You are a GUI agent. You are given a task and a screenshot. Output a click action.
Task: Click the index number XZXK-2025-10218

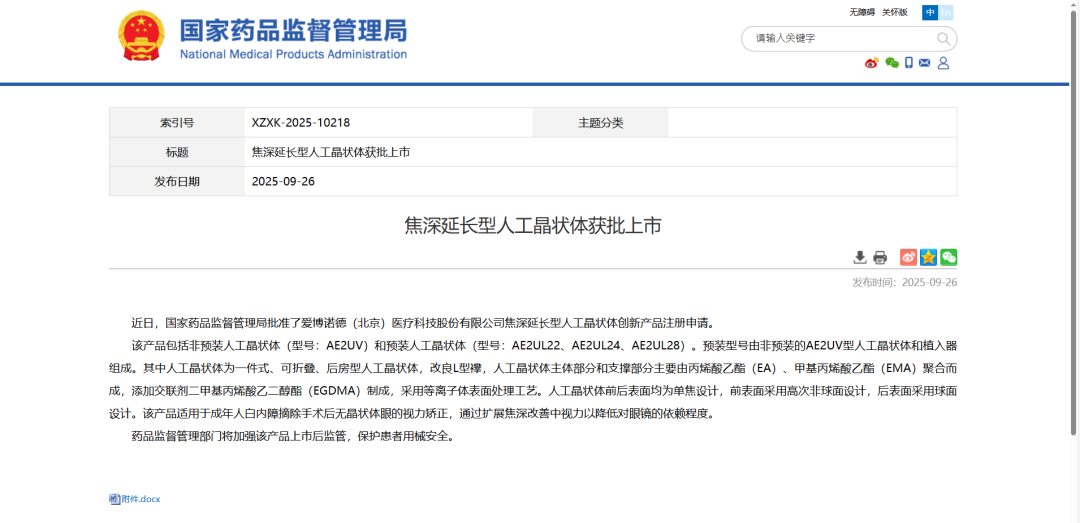301,123
